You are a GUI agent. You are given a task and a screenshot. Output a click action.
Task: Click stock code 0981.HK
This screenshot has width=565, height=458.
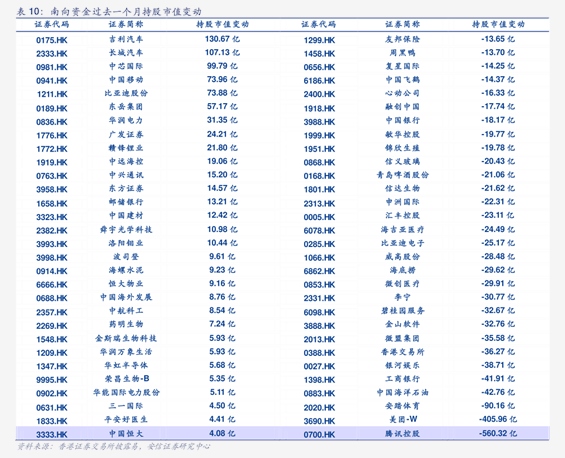(52, 67)
